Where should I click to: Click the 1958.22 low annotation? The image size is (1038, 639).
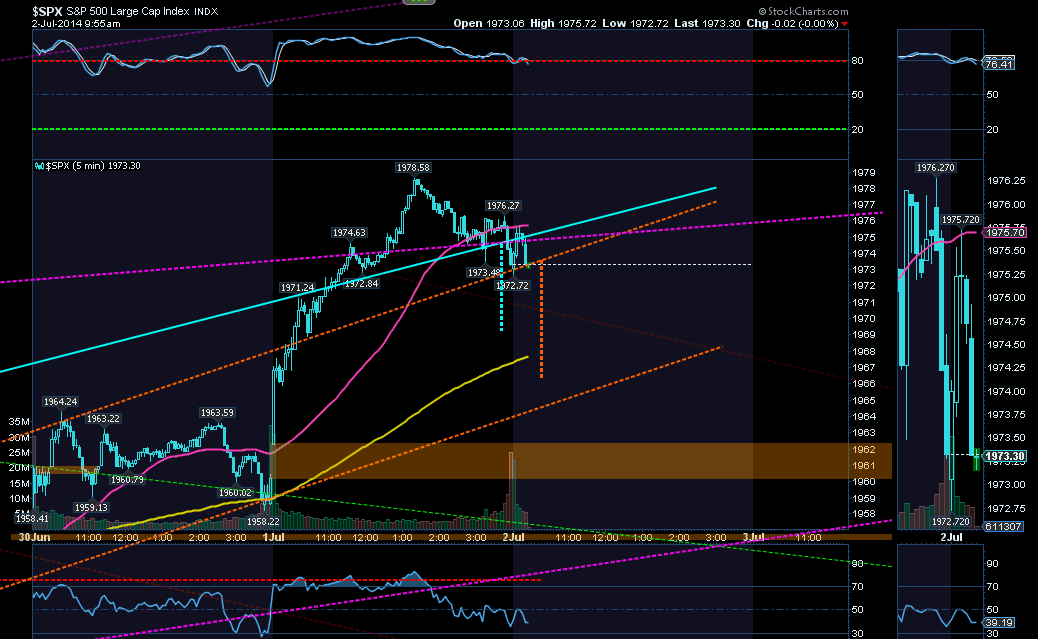(x=263, y=522)
